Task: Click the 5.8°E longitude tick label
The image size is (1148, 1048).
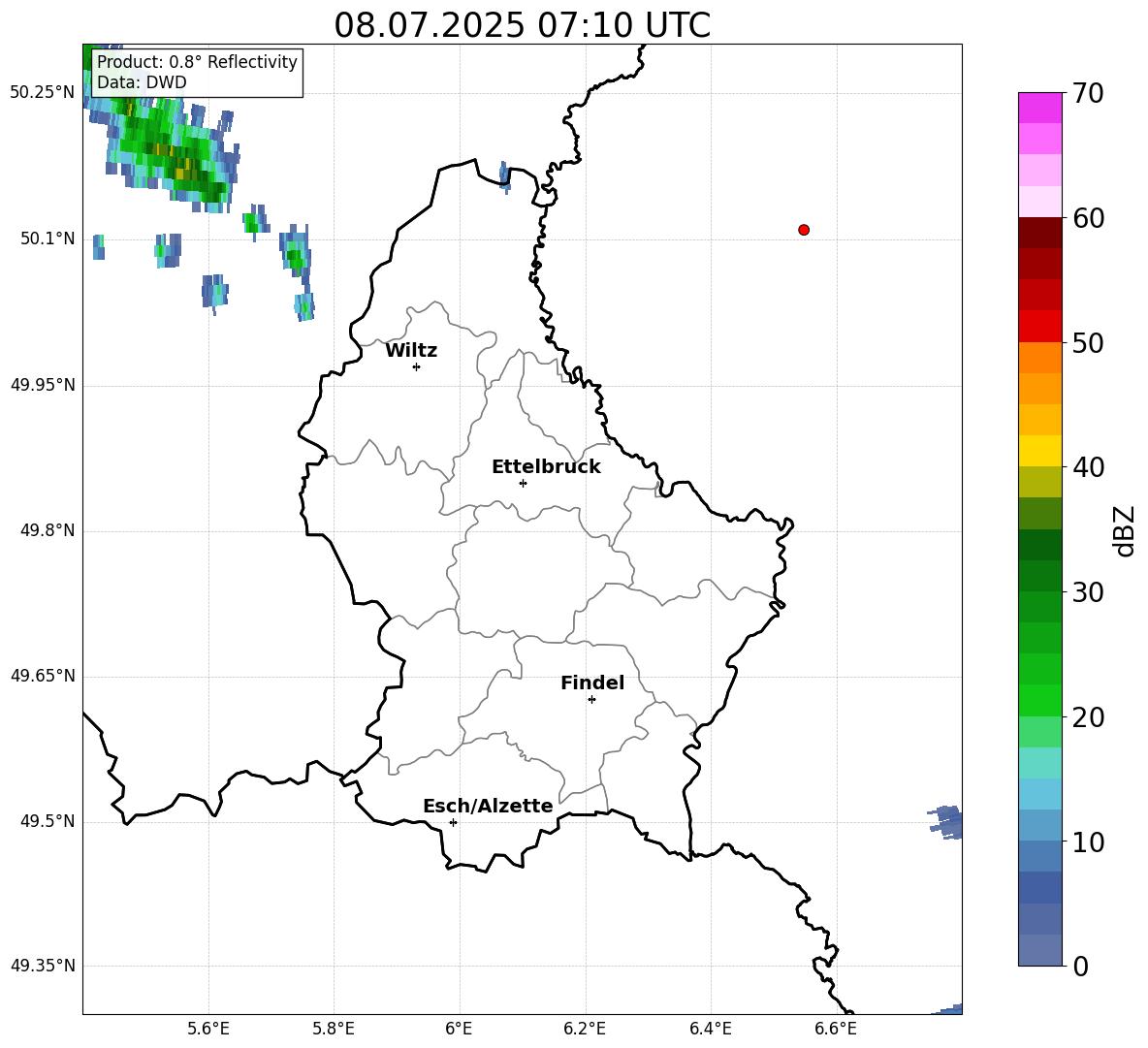Action: click(x=334, y=1029)
